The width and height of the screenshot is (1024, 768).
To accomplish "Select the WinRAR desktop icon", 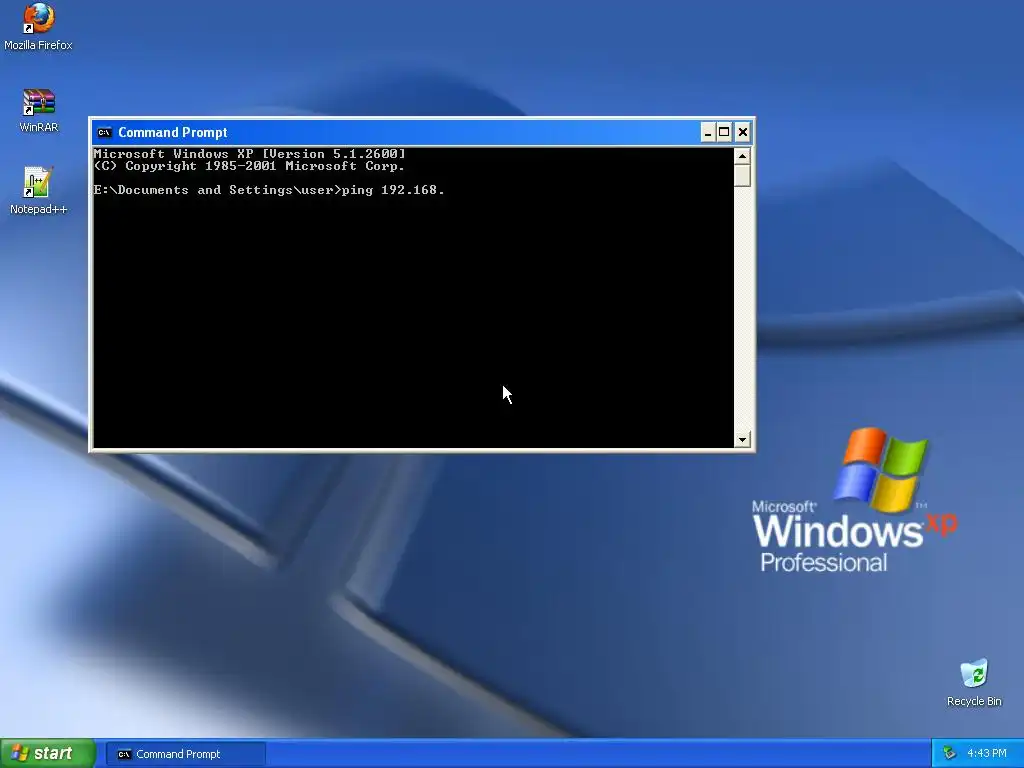I will (x=39, y=110).
